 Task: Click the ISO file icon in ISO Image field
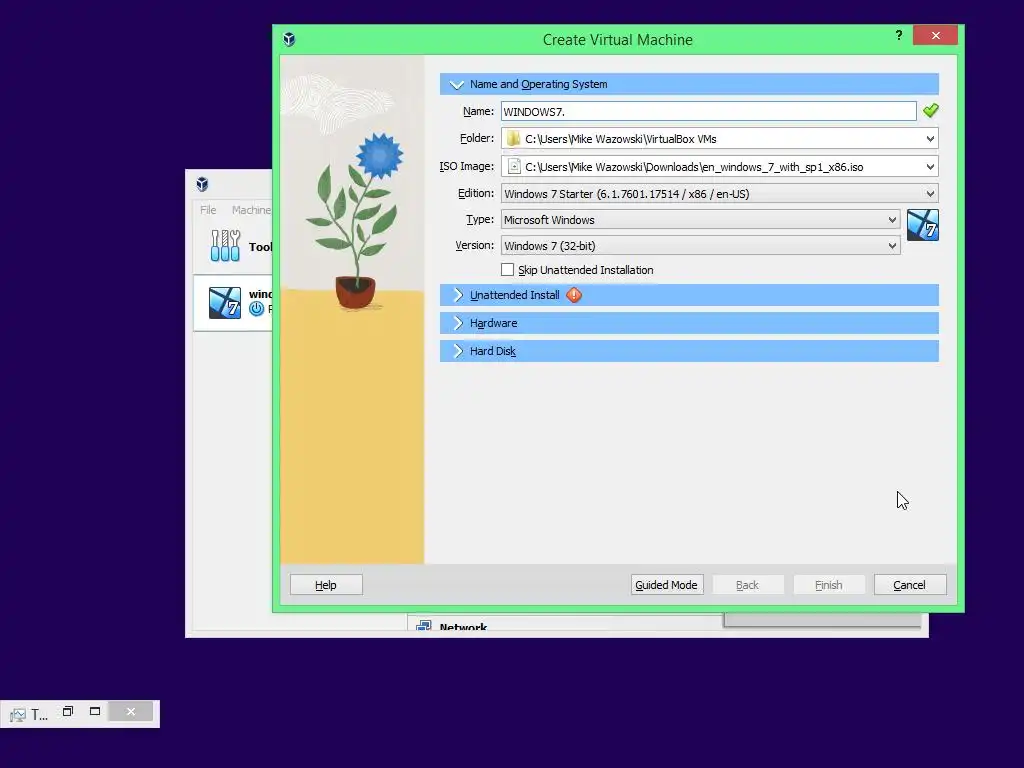(x=514, y=167)
